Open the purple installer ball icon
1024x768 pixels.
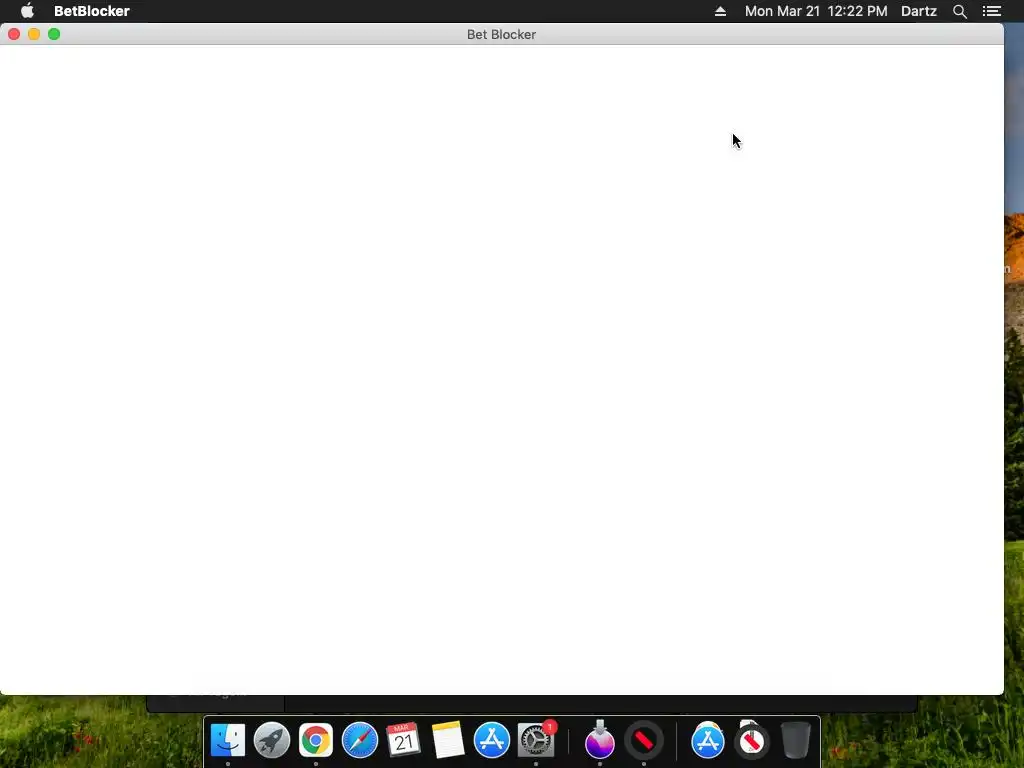(x=600, y=739)
